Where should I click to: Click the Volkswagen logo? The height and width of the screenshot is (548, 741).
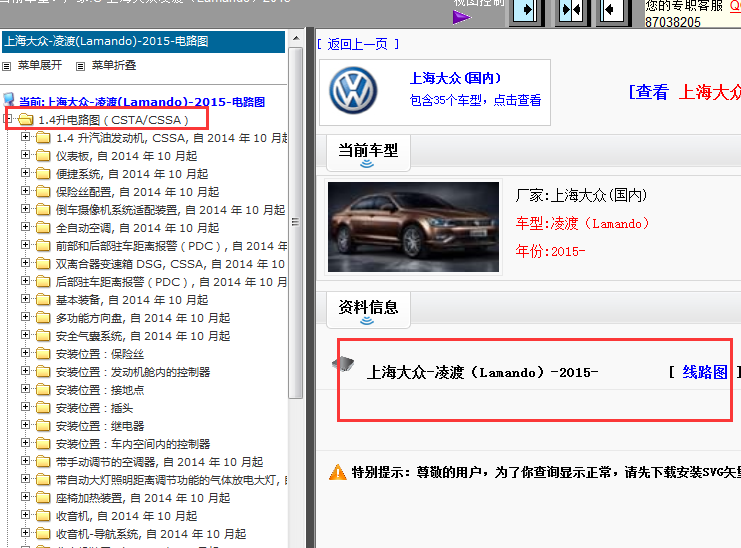click(x=353, y=91)
